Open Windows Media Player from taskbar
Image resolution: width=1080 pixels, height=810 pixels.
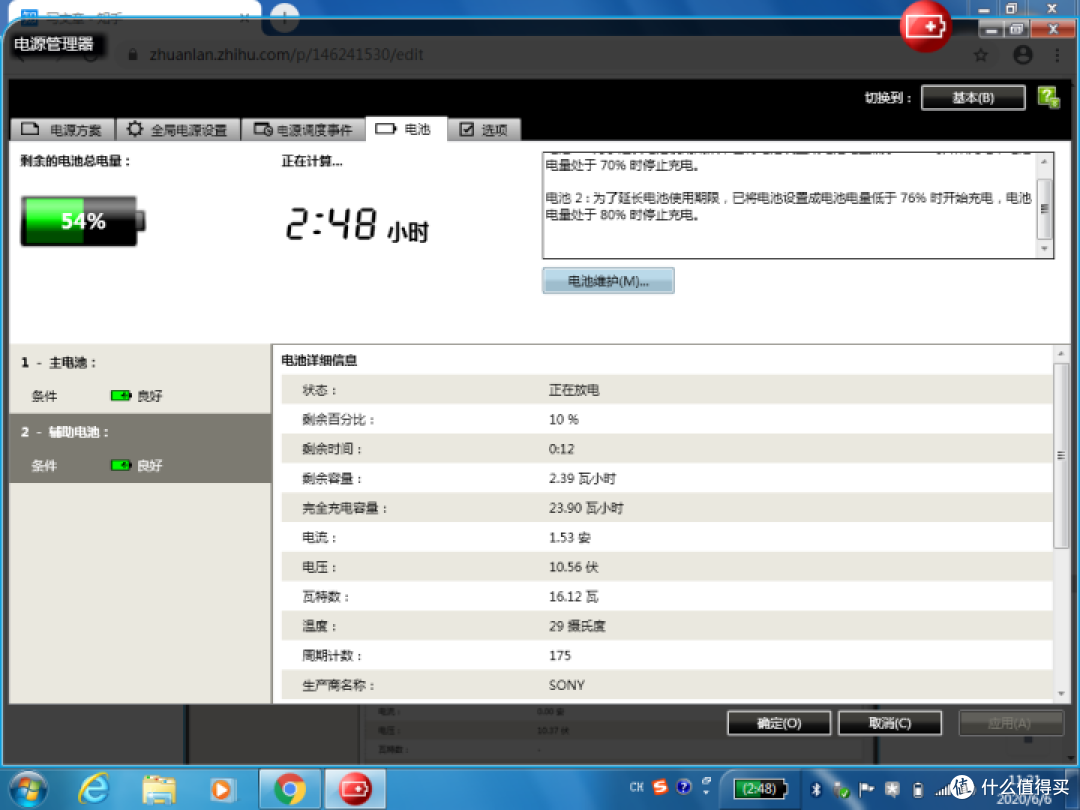pyautogui.click(x=221, y=789)
